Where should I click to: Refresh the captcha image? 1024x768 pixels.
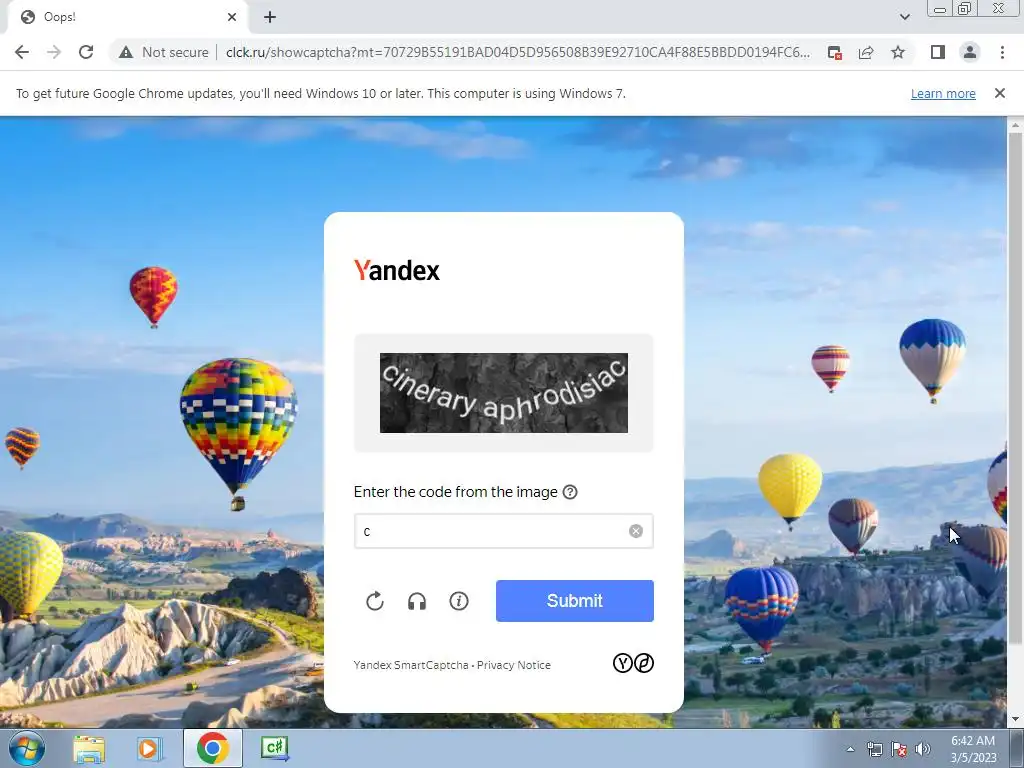pos(375,601)
